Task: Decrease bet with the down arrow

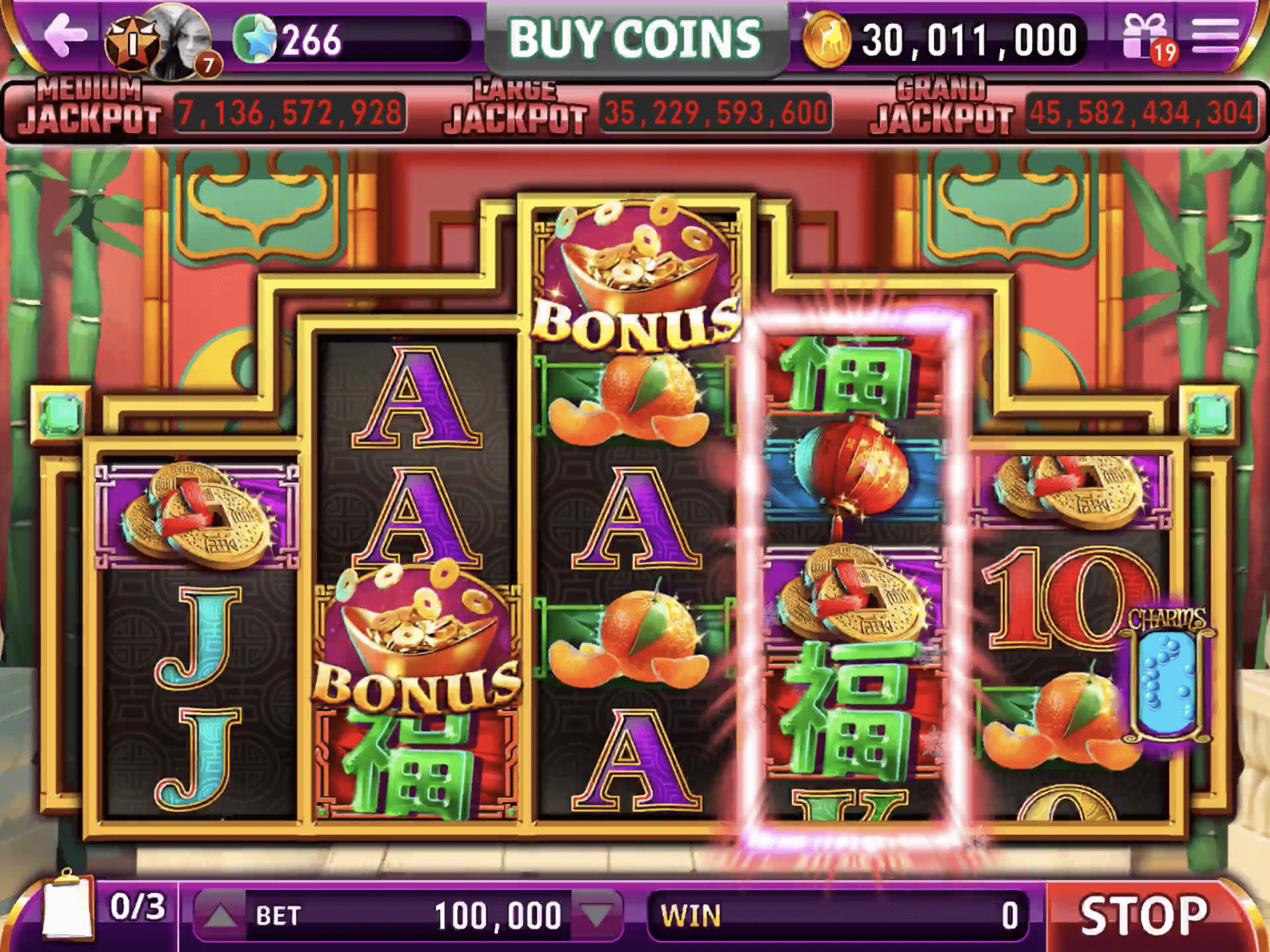Action: 597,915
